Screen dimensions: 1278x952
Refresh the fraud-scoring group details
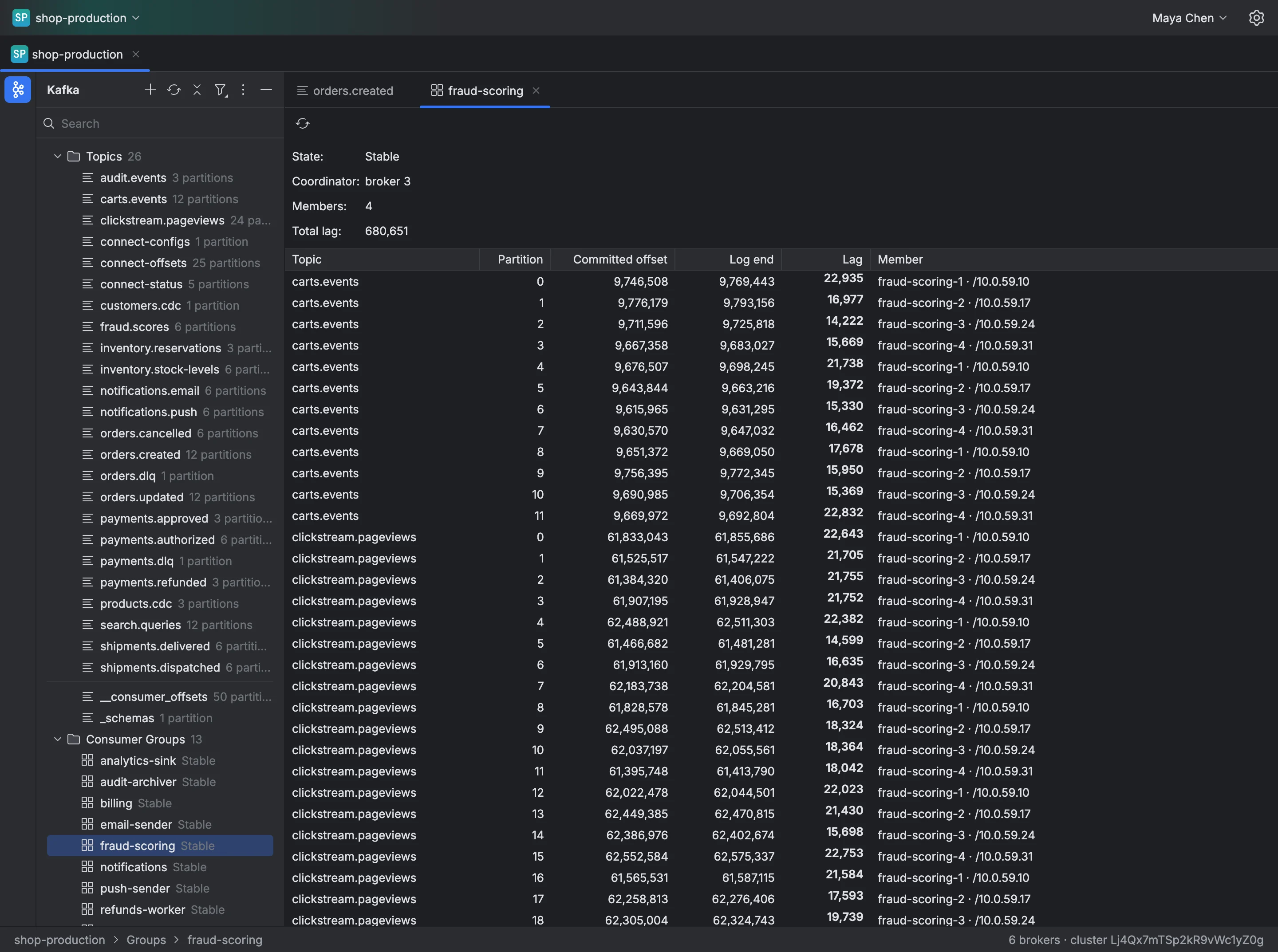pos(302,123)
